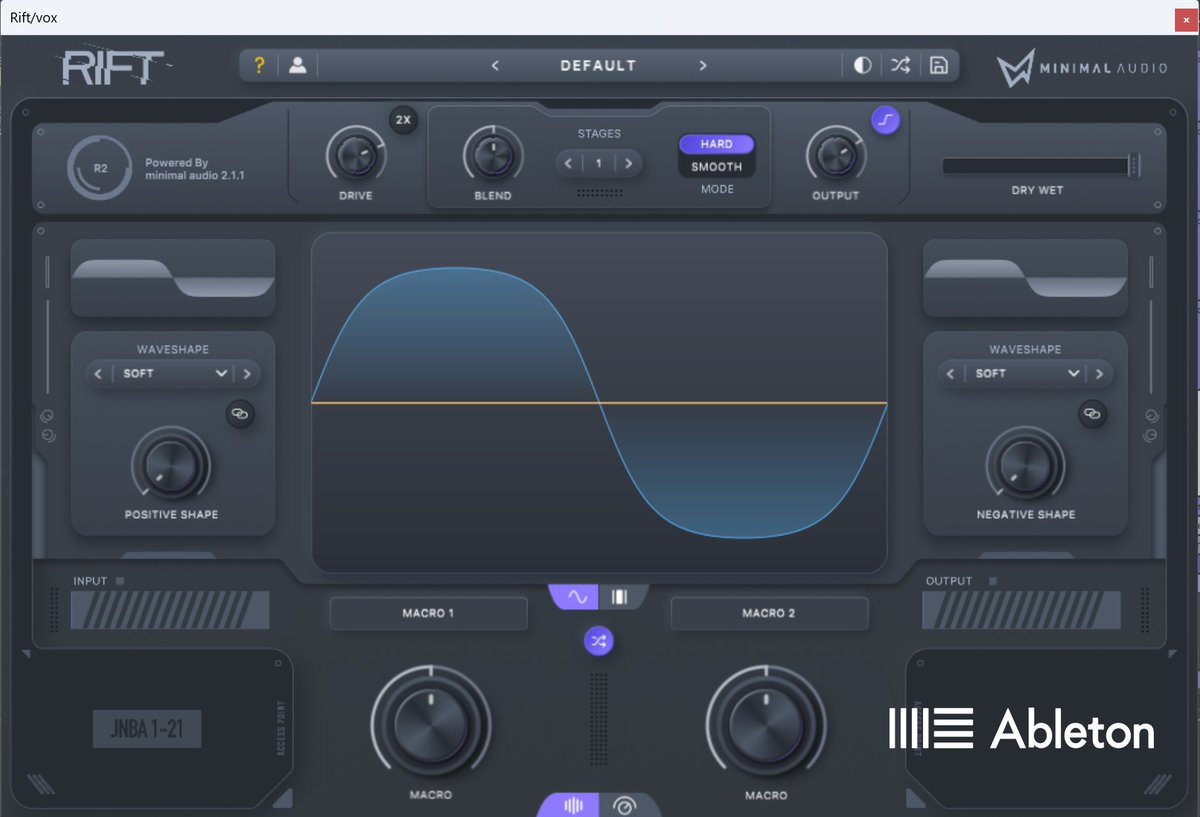Click the INPUT level meter
Viewport: 1200px width, 817px height.
point(170,610)
